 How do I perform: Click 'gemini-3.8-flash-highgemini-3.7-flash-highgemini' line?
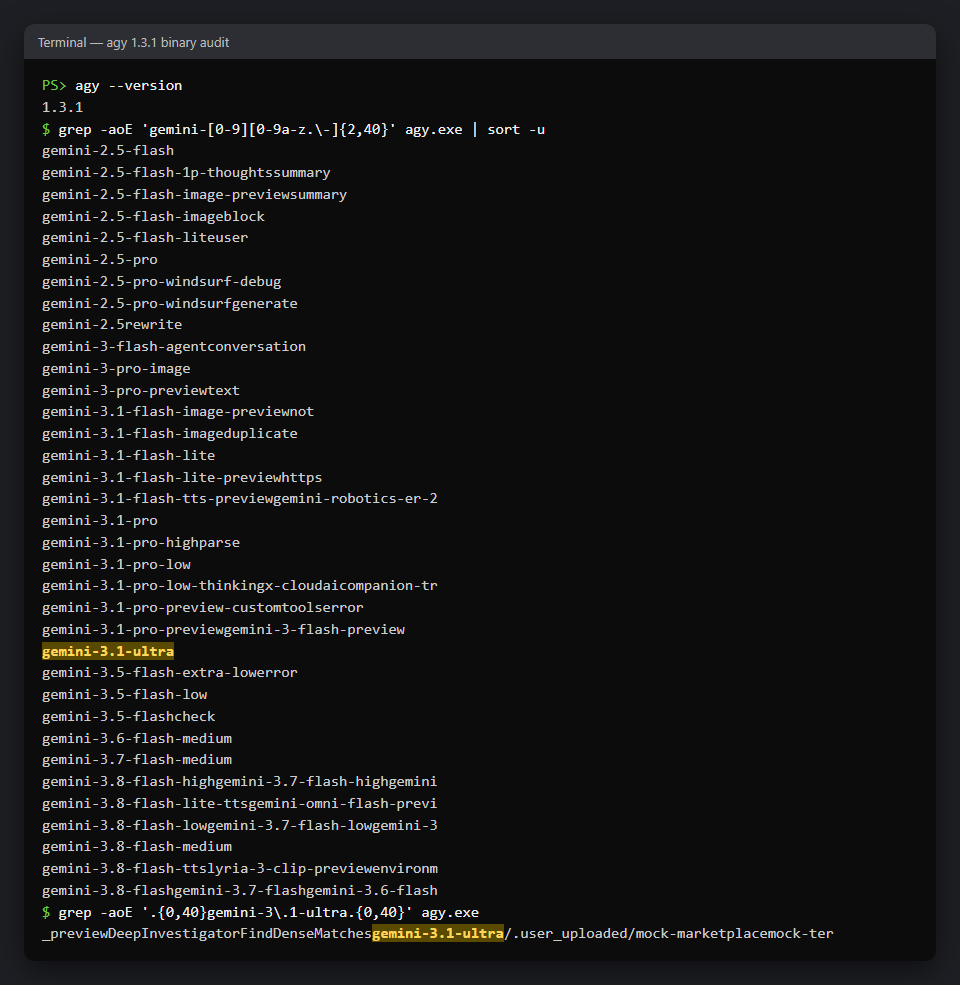(x=240, y=781)
